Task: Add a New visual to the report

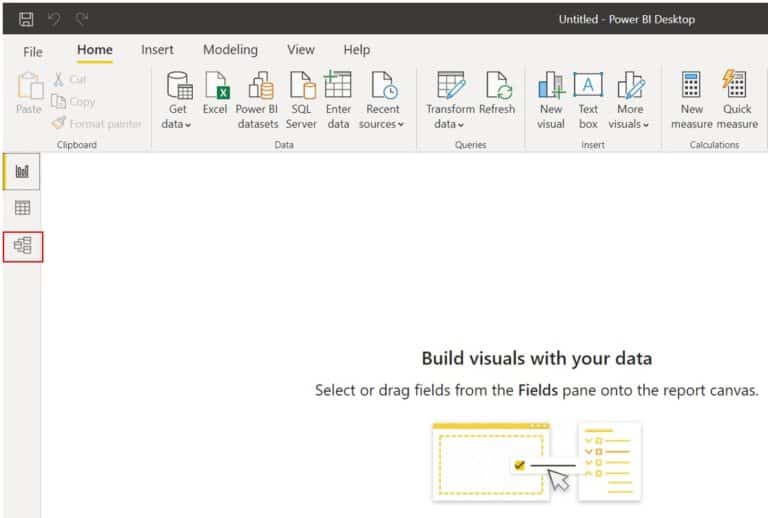Action: click(x=551, y=100)
